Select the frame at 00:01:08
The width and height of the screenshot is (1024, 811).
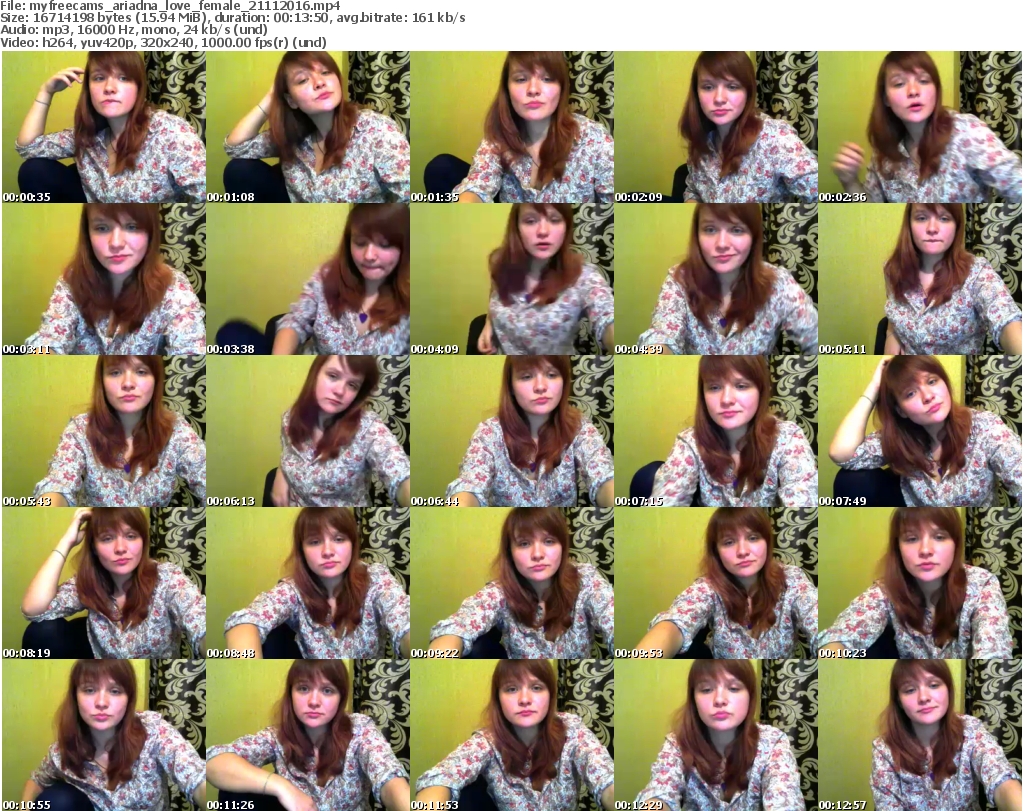308,127
